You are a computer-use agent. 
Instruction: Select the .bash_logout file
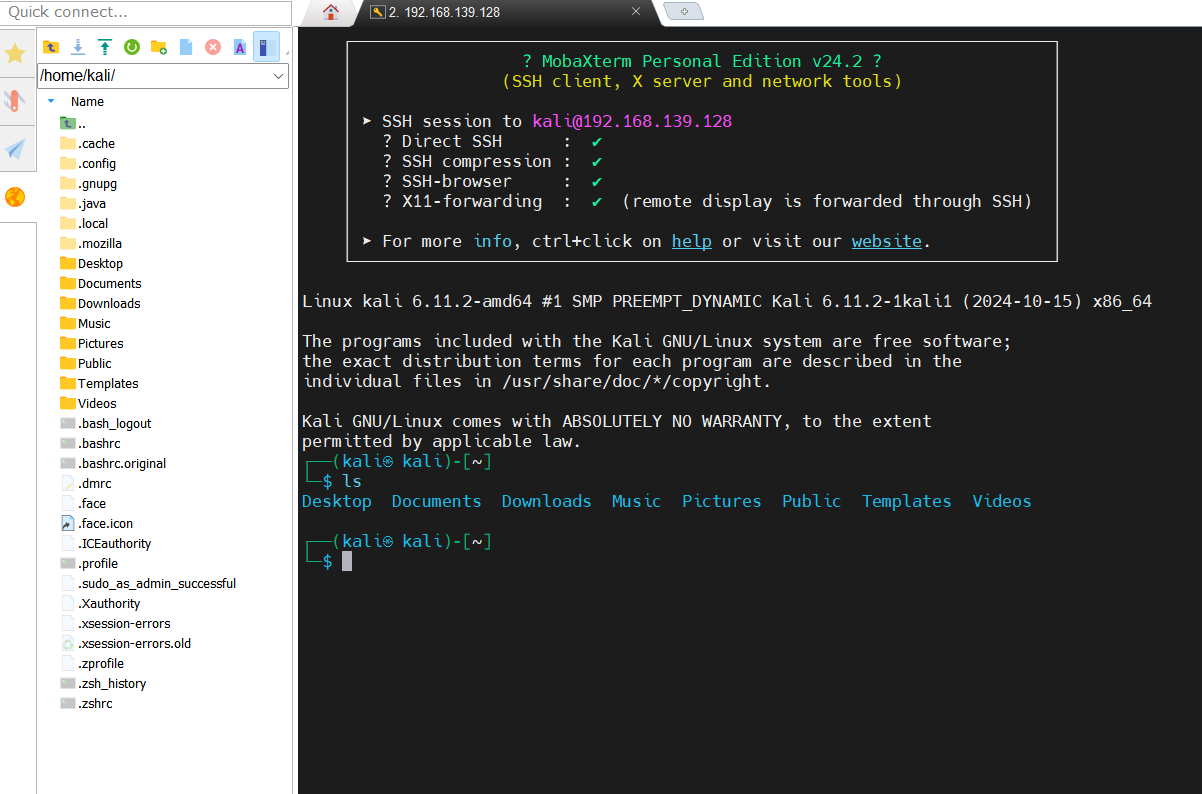click(x=105, y=424)
